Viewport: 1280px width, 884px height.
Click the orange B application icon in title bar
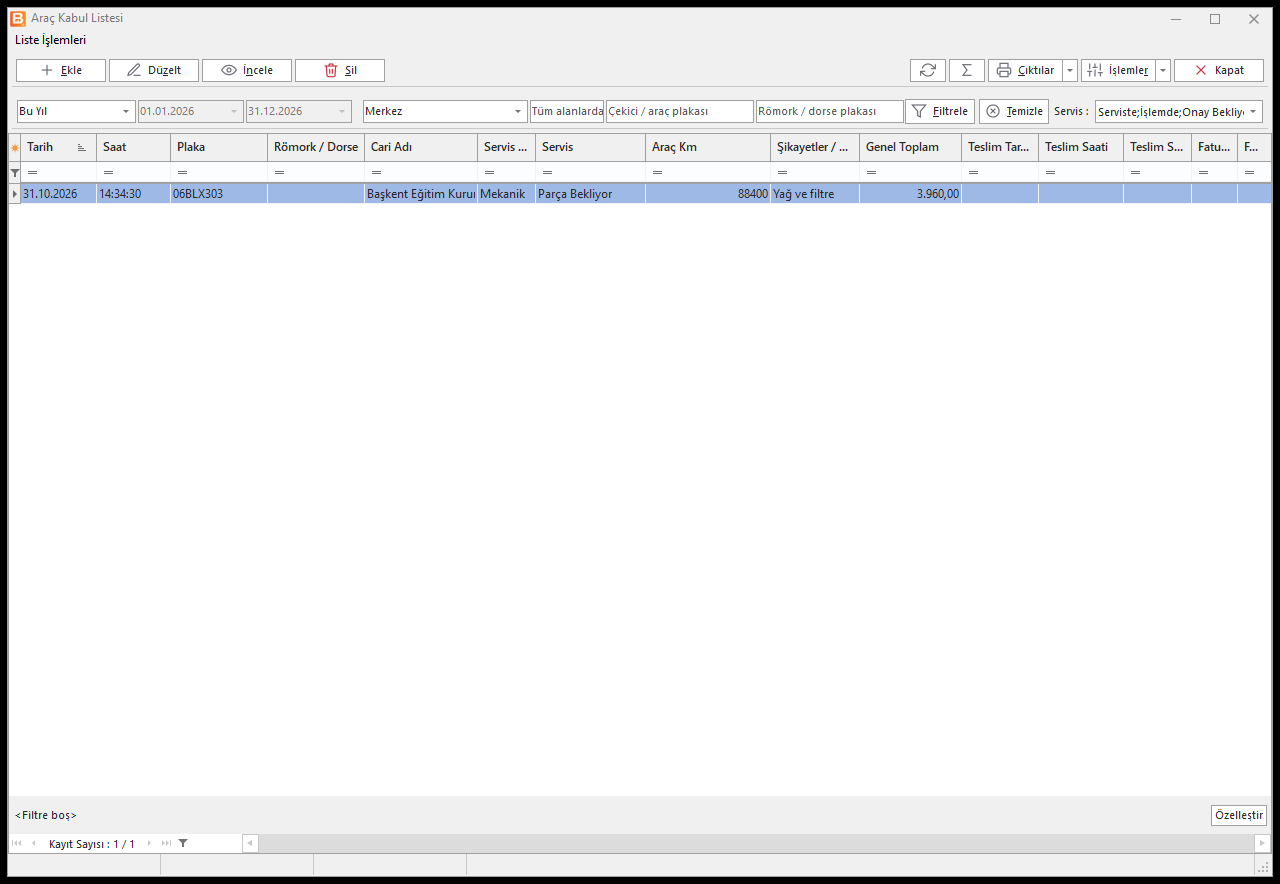18,18
